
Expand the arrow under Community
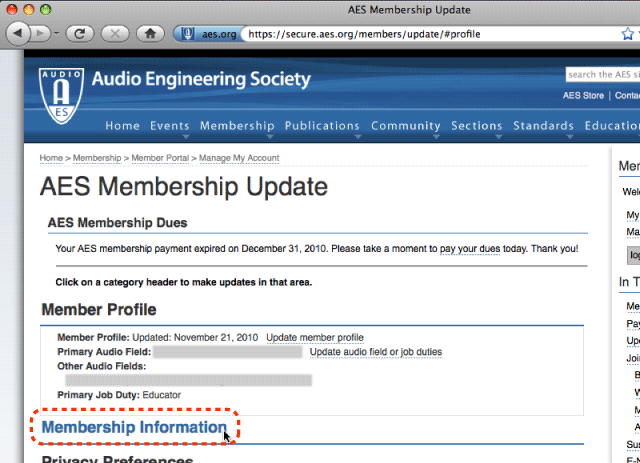tap(436, 137)
